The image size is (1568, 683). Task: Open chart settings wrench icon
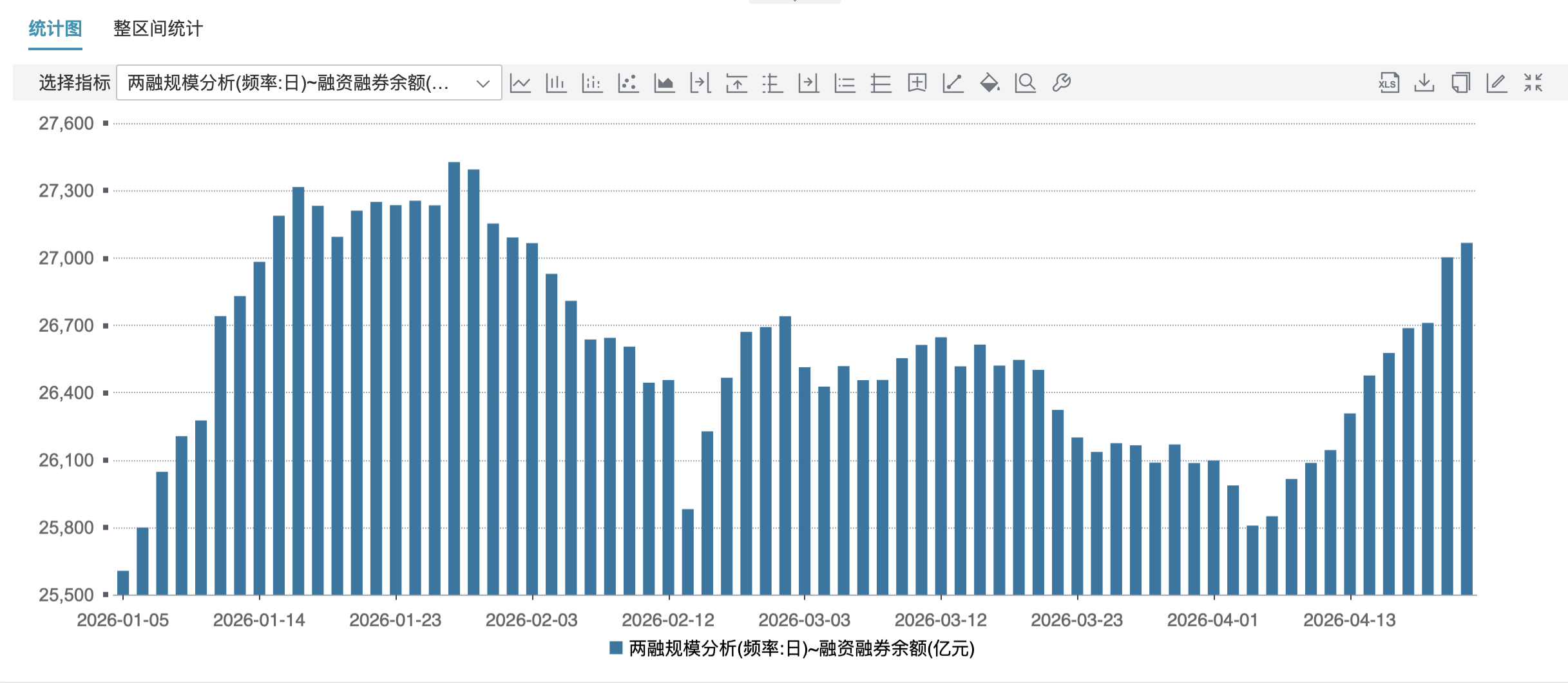coord(1062,83)
